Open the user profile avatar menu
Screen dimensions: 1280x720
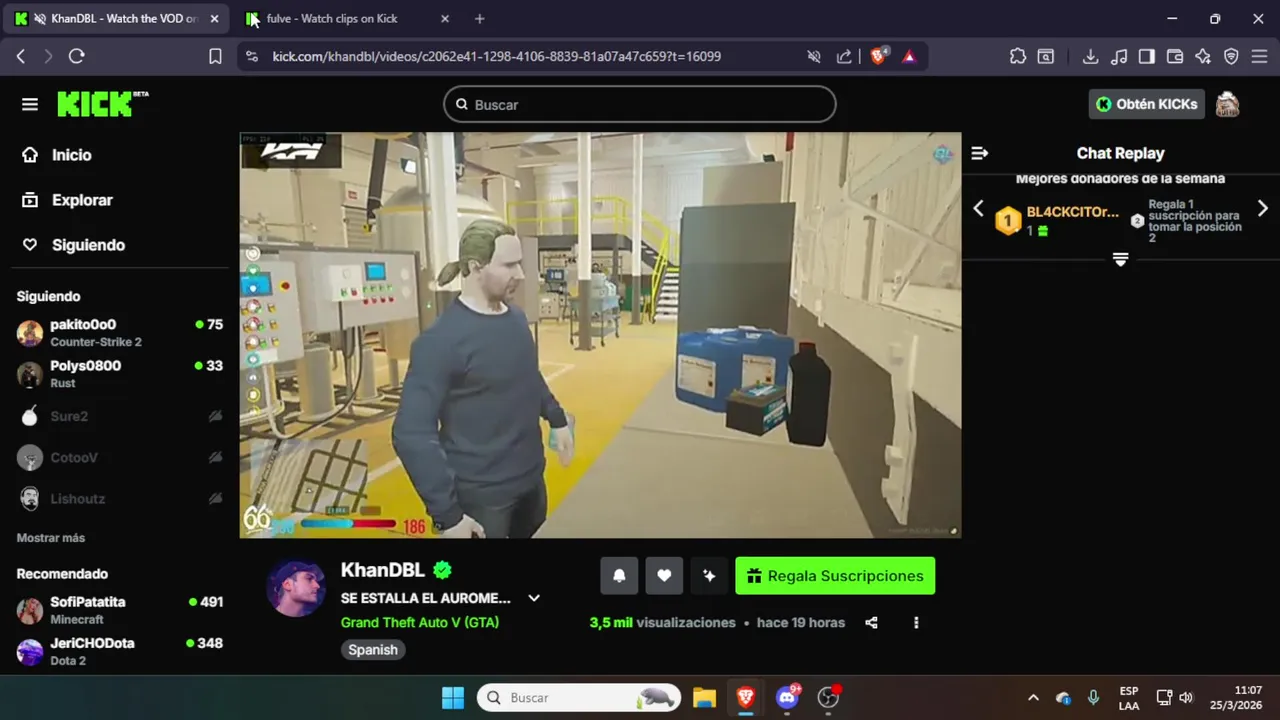tap(1228, 104)
